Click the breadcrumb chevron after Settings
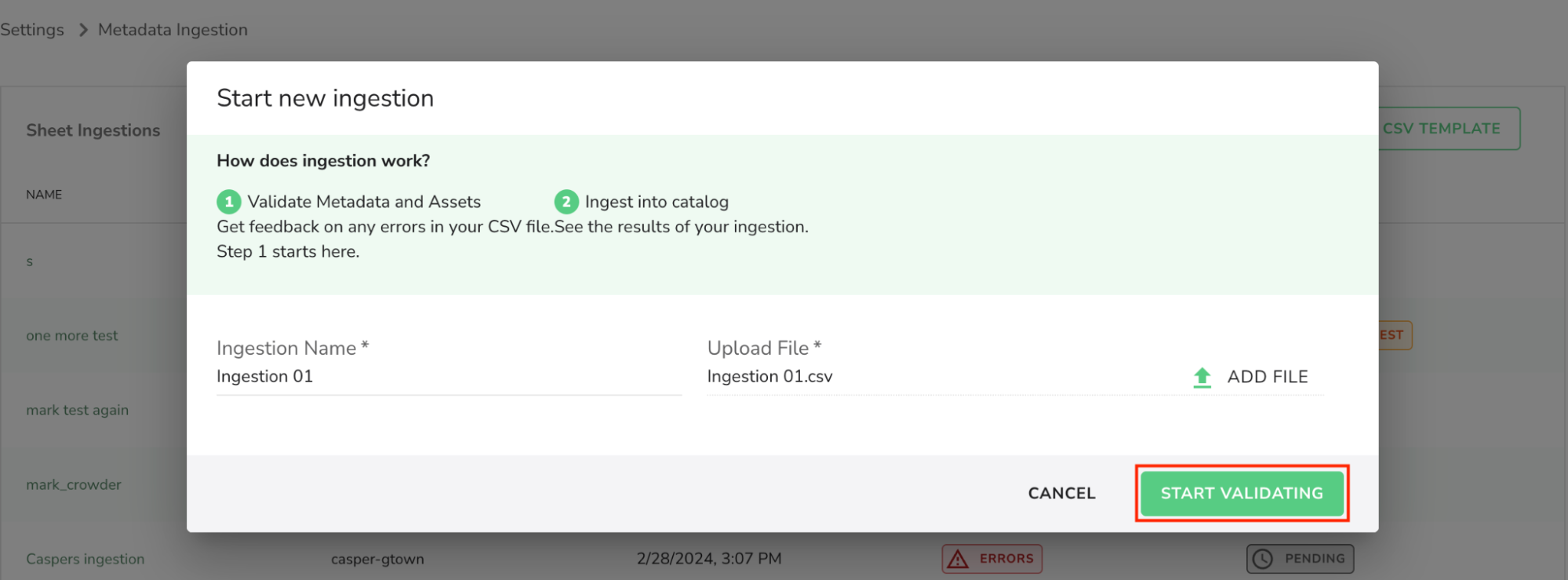1568x580 pixels. click(82, 30)
